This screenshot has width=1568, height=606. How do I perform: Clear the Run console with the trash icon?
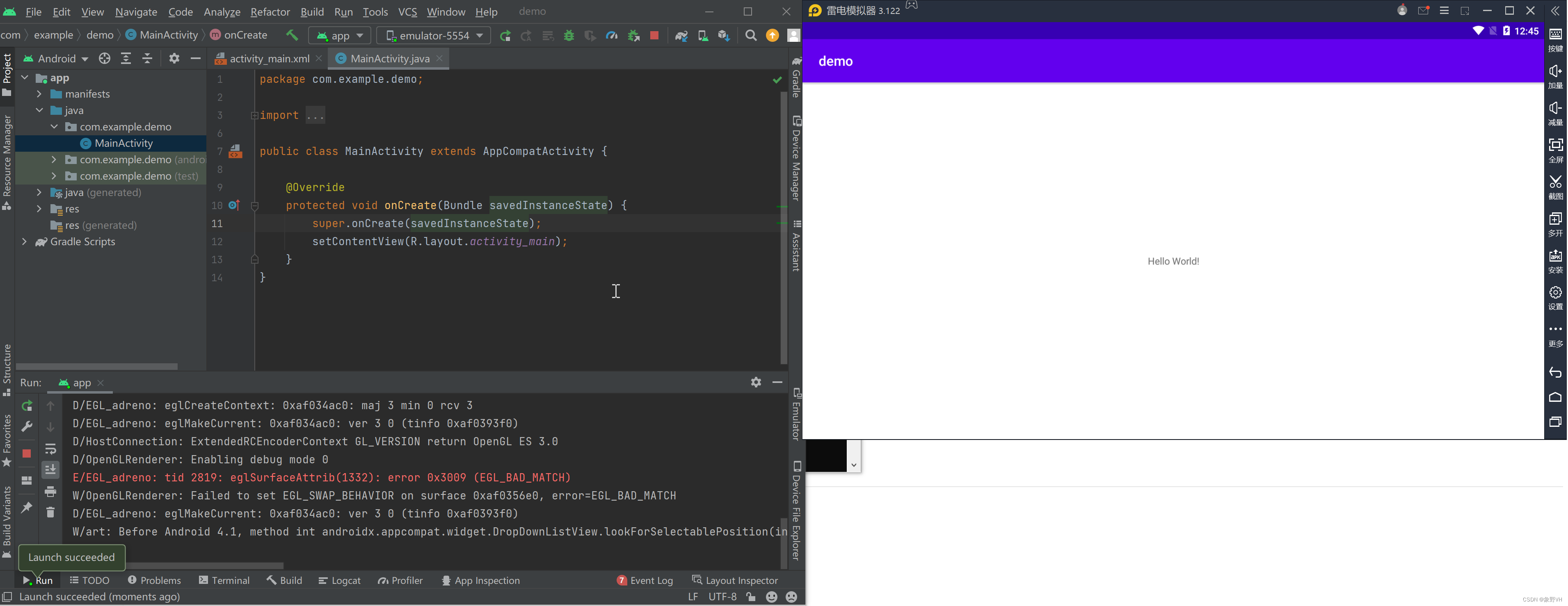[50, 512]
